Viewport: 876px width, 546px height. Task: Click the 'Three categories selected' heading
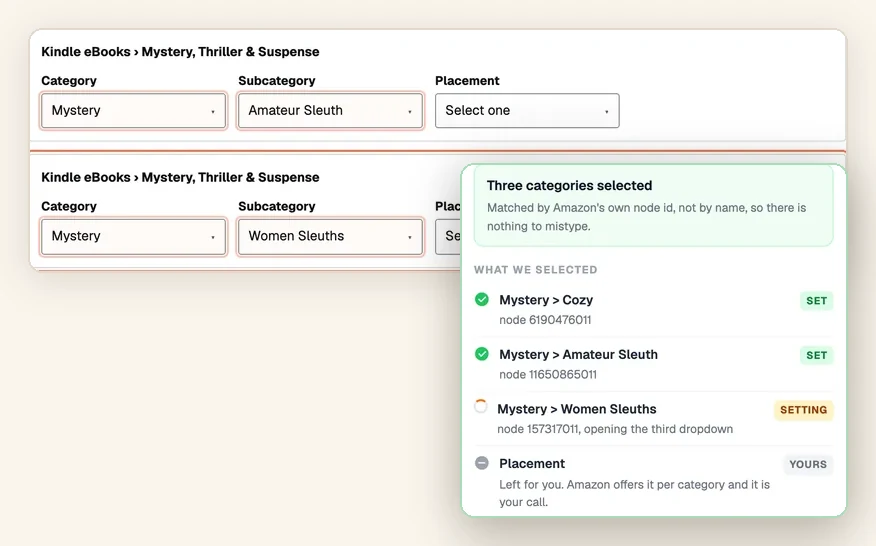pyautogui.click(x=569, y=186)
